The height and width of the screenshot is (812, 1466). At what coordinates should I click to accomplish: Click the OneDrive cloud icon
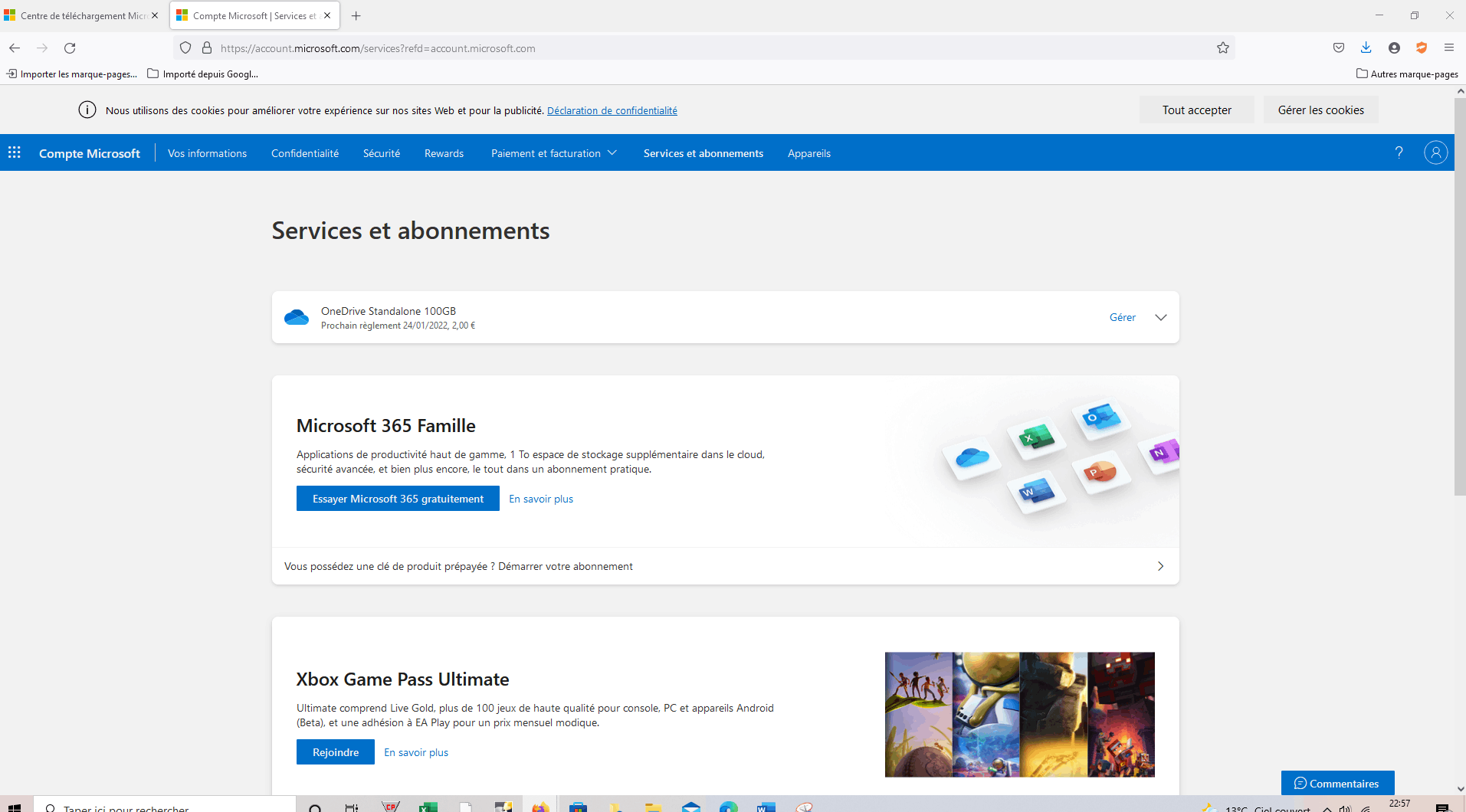click(x=297, y=317)
